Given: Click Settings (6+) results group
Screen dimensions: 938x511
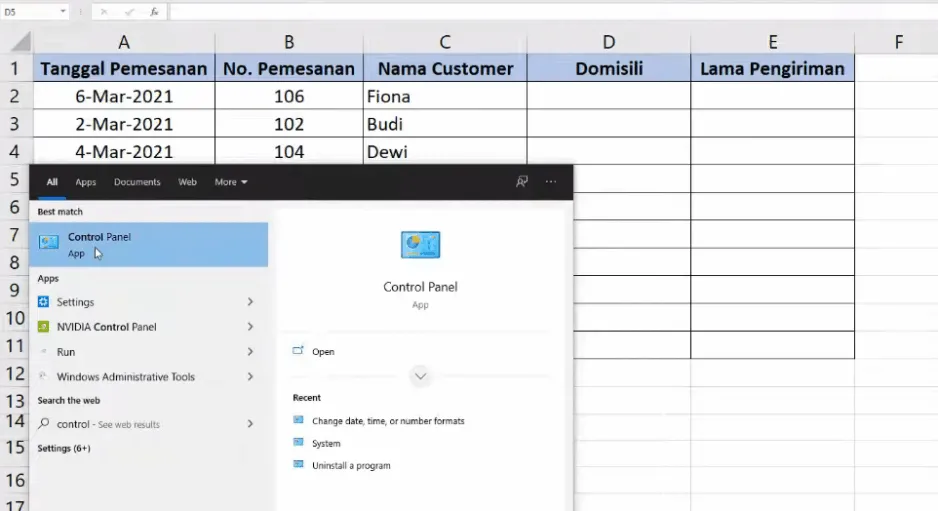Looking at the screenshot, I should (64, 448).
